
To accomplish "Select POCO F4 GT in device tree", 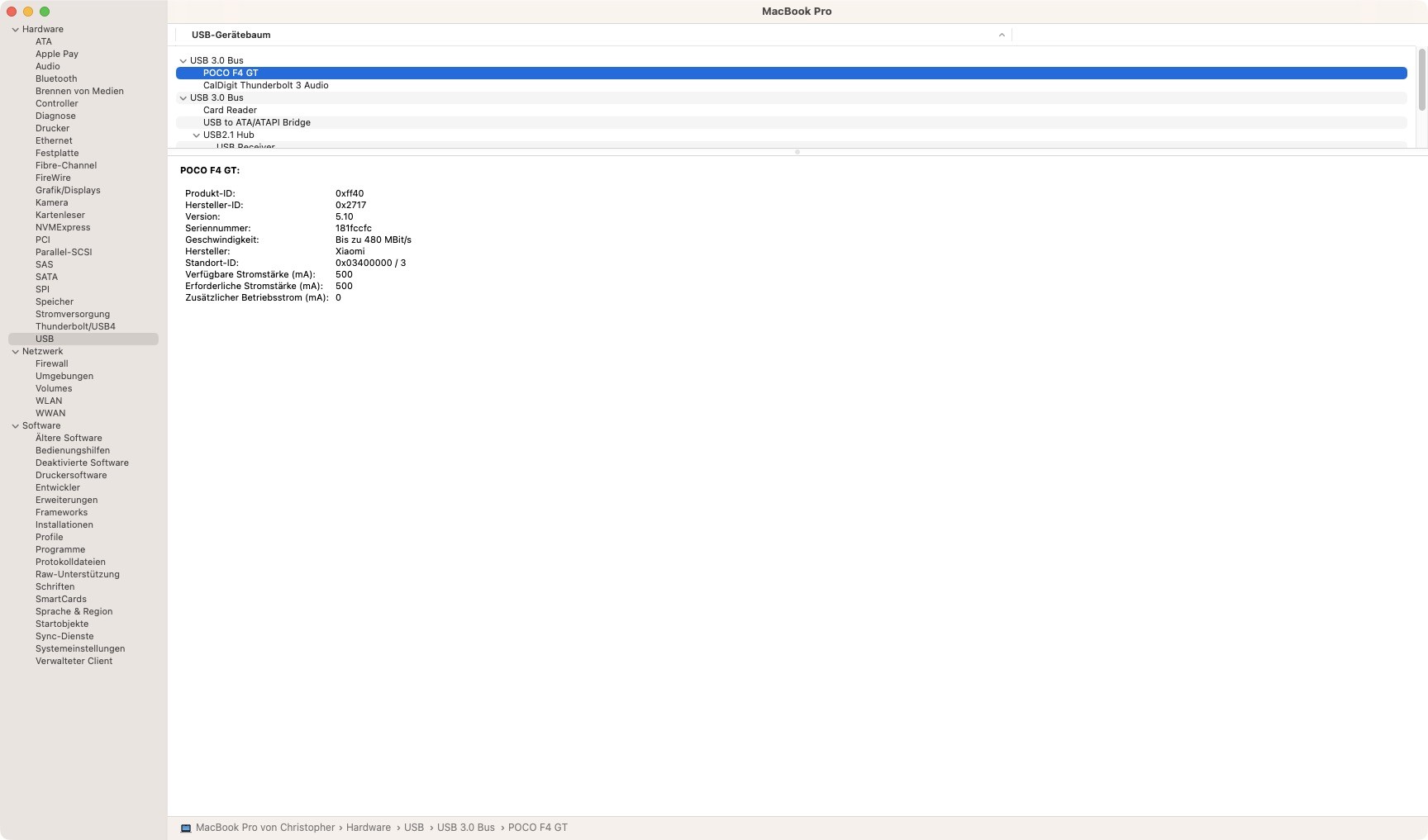I will coord(791,73).
